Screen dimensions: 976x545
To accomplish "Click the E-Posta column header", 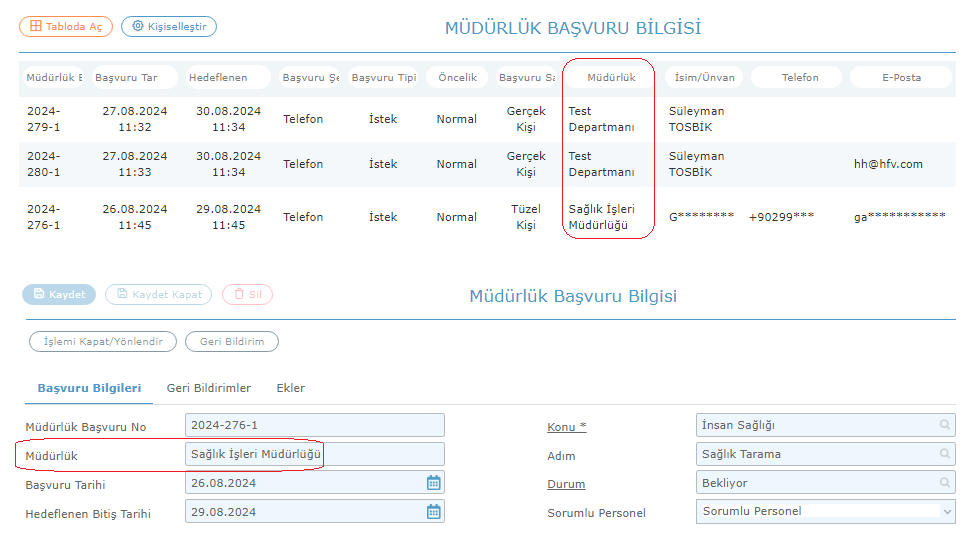I will [x=901, y=77].
